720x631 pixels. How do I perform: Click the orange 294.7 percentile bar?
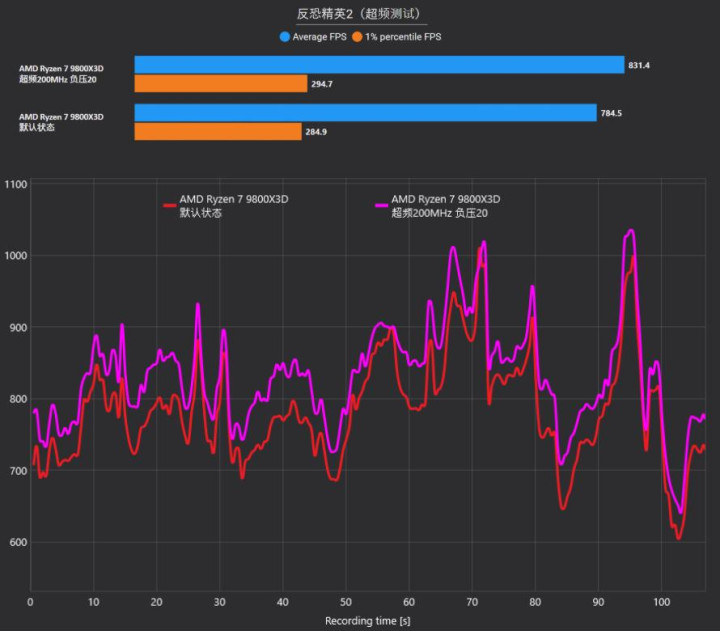[221, 84]
